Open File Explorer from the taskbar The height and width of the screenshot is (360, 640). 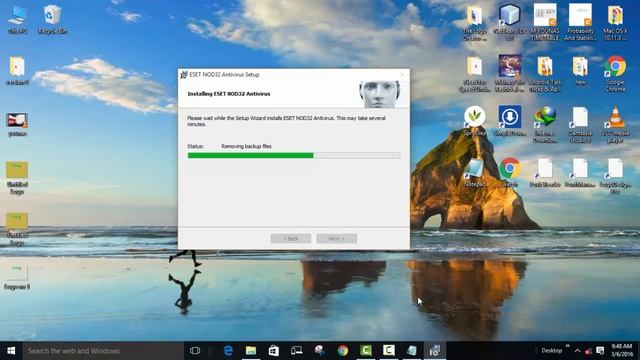tap(251, 351)
